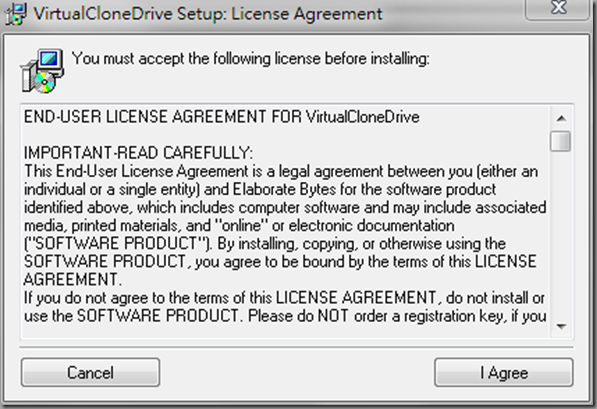Click the words 'Elaborate Bytes' in license text
The width and height of the screenshot is (597, 409).
pyautogui.click(x=284, y=189)
